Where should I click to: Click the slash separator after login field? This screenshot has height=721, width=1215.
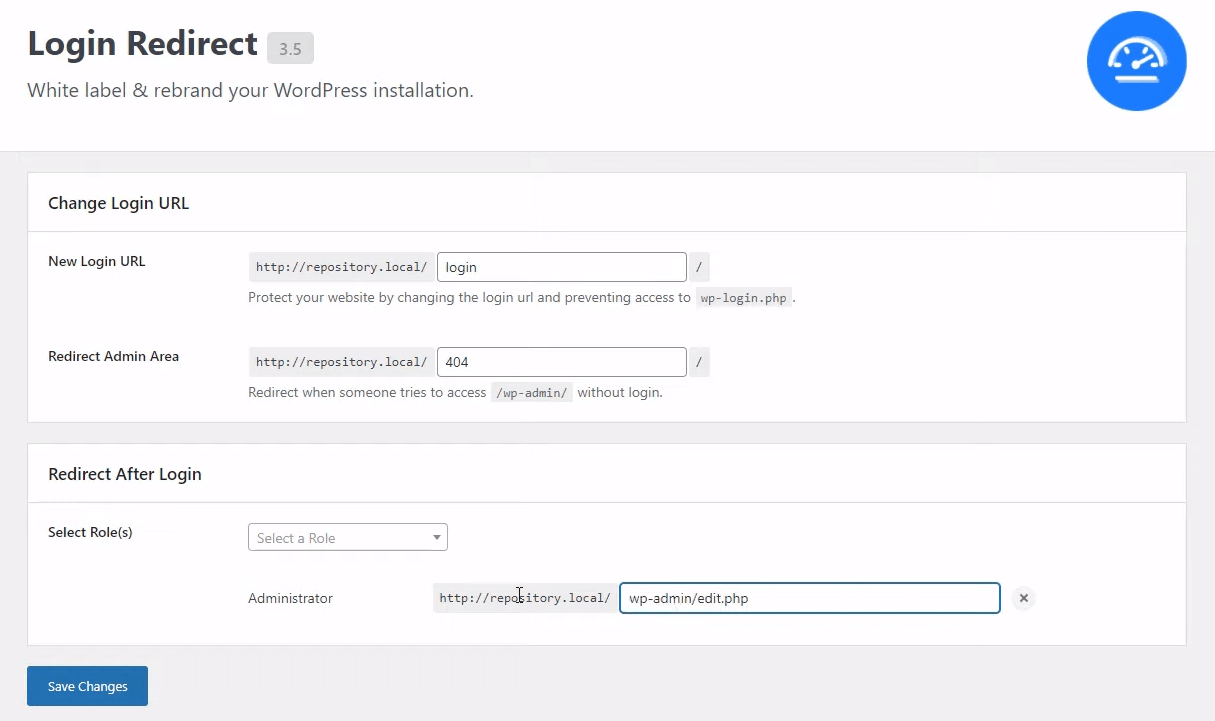(x=699, y=266)
